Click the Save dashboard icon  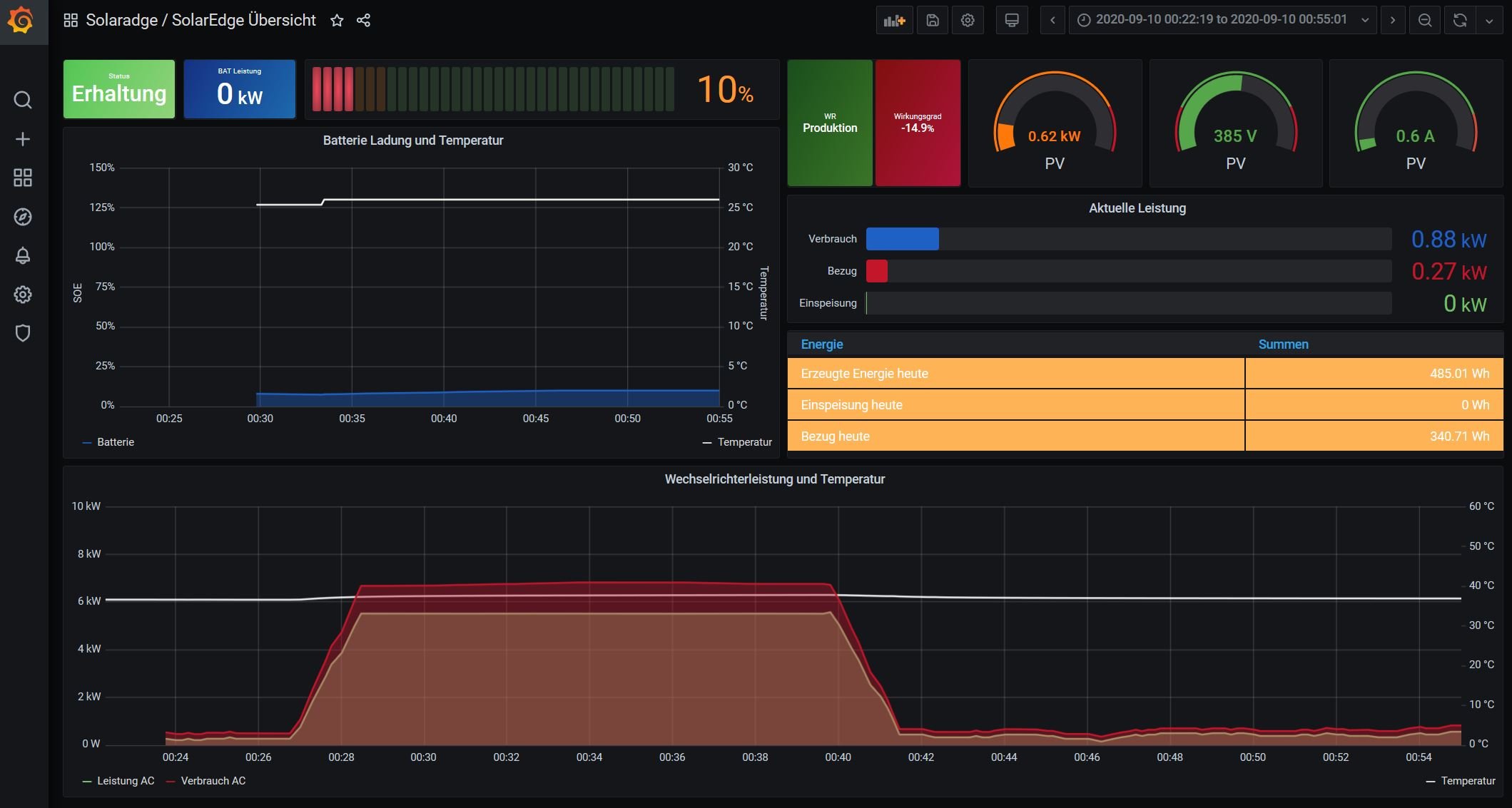point(932,21)
